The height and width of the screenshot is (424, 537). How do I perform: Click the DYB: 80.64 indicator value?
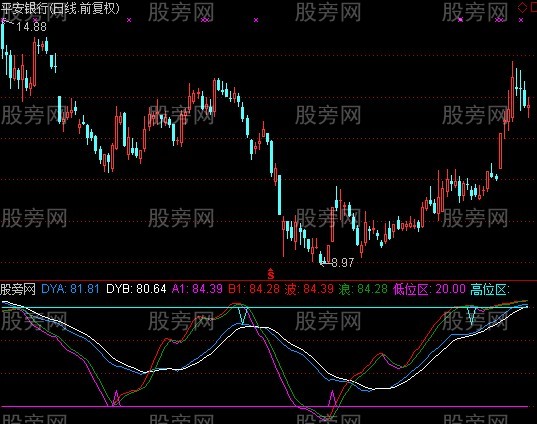136,289
